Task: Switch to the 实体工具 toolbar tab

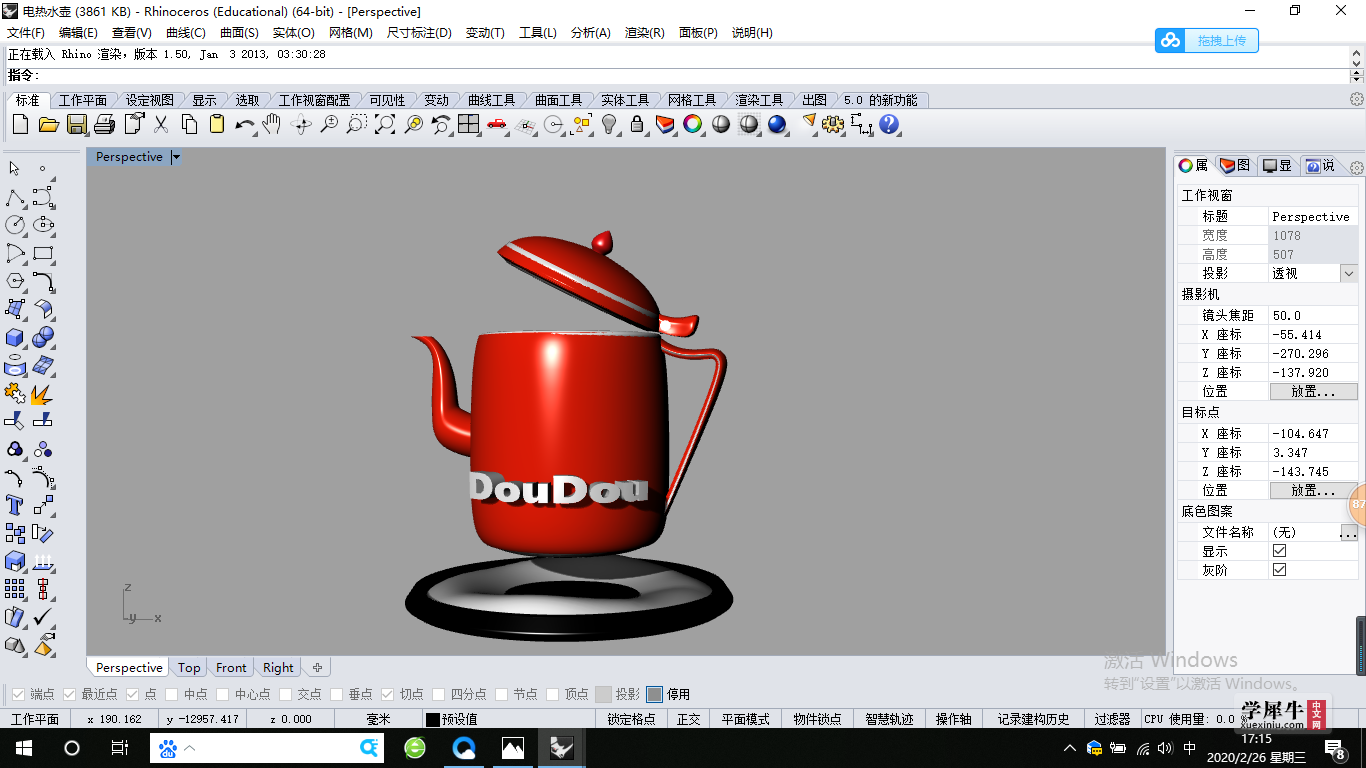Action: 625,100
